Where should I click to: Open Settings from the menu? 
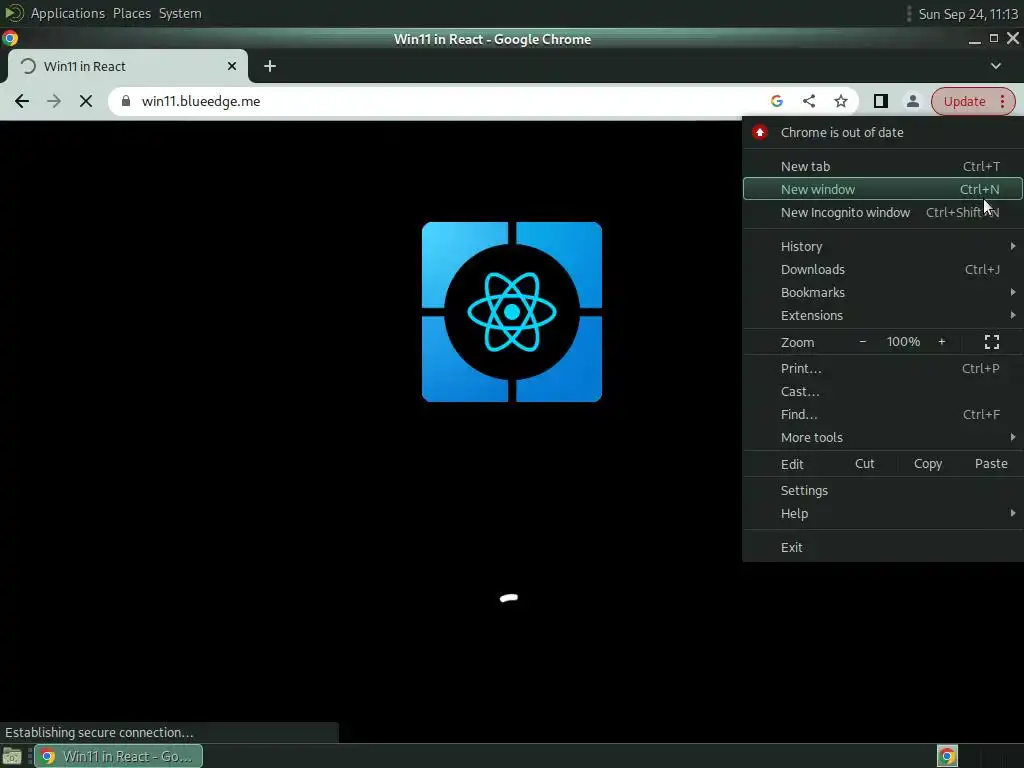coord(883,490)
